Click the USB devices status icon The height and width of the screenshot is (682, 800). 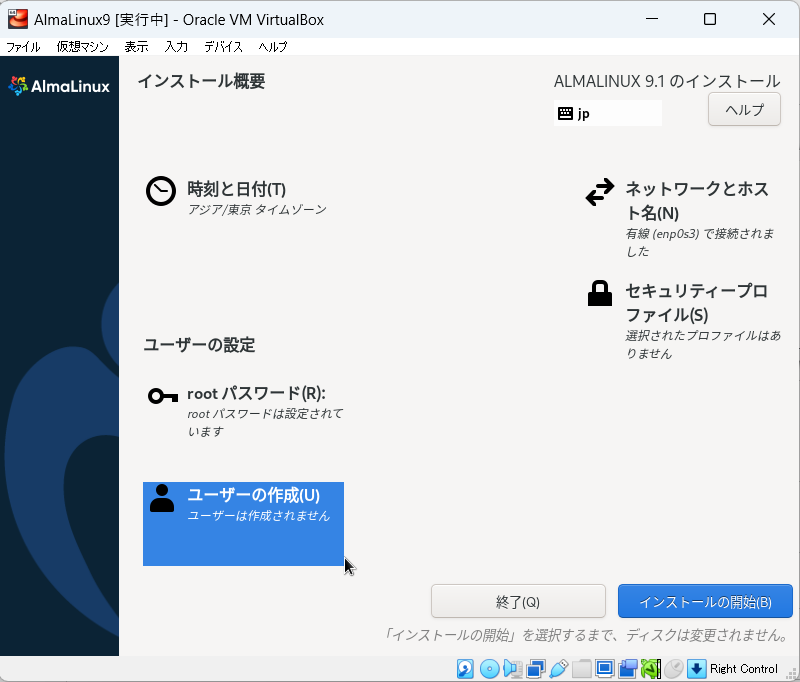click(x=559, y=669)
